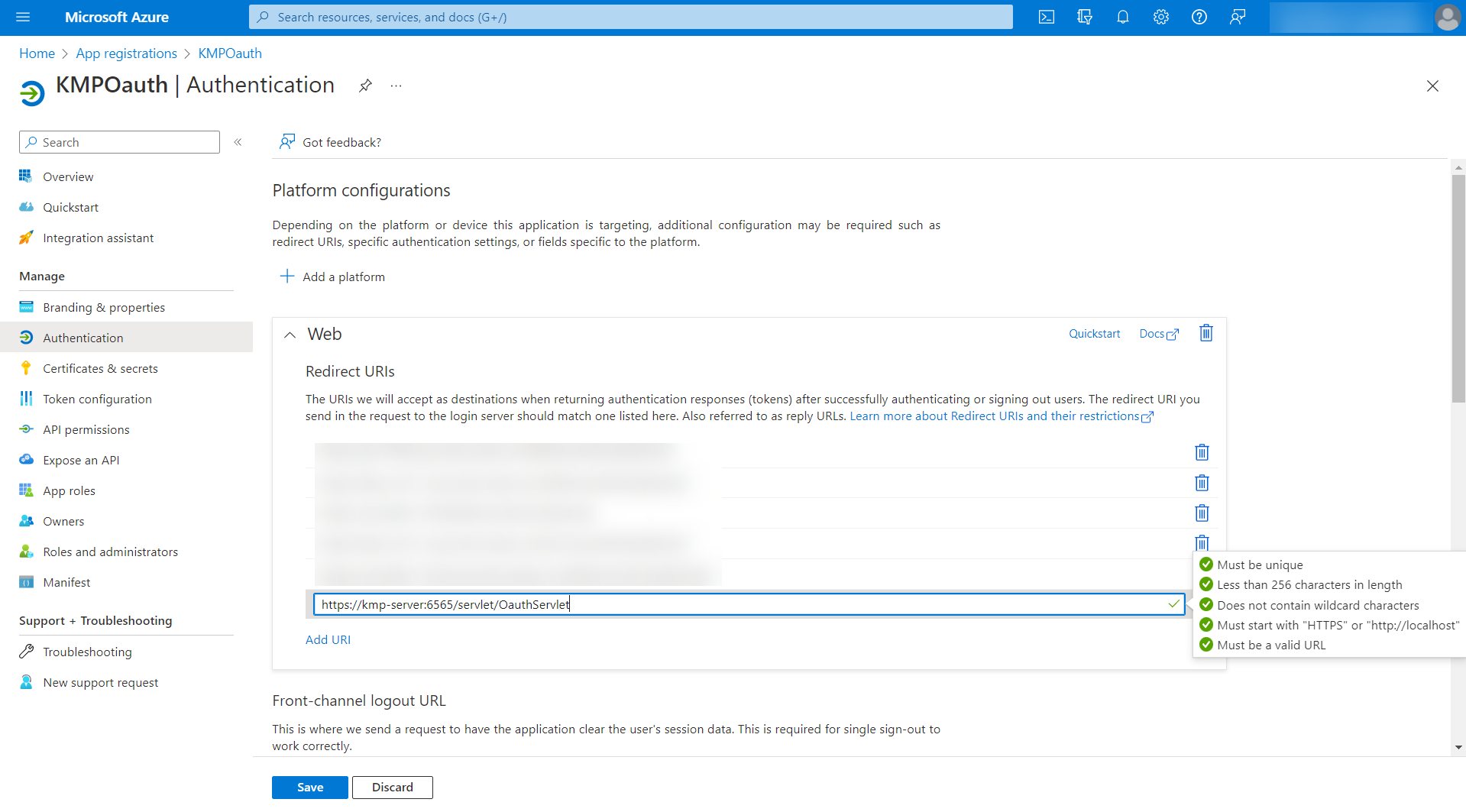Delete the third redirect URI
This screenshot has width=1466, height=812.
click(1202, 513)
